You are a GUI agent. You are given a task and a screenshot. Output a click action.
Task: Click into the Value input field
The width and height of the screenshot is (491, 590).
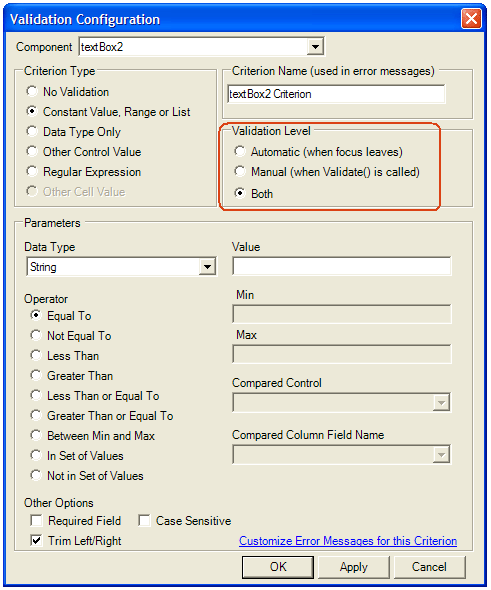342,266
